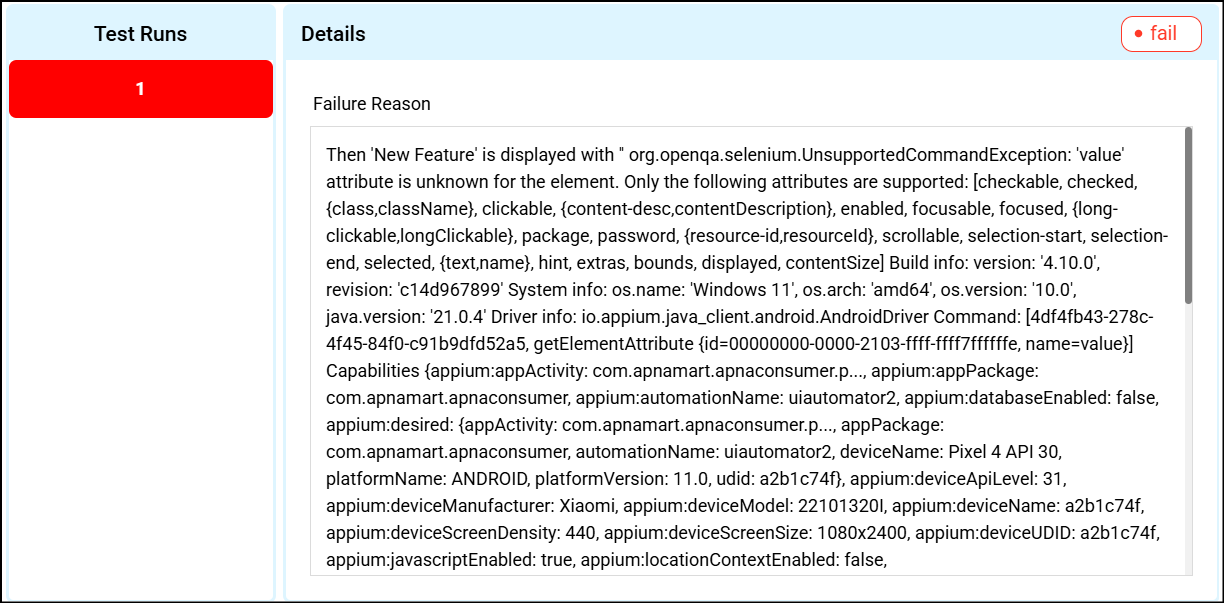Click the Failure Reason label
The image size is (1224, 603).
coord(372,104)
